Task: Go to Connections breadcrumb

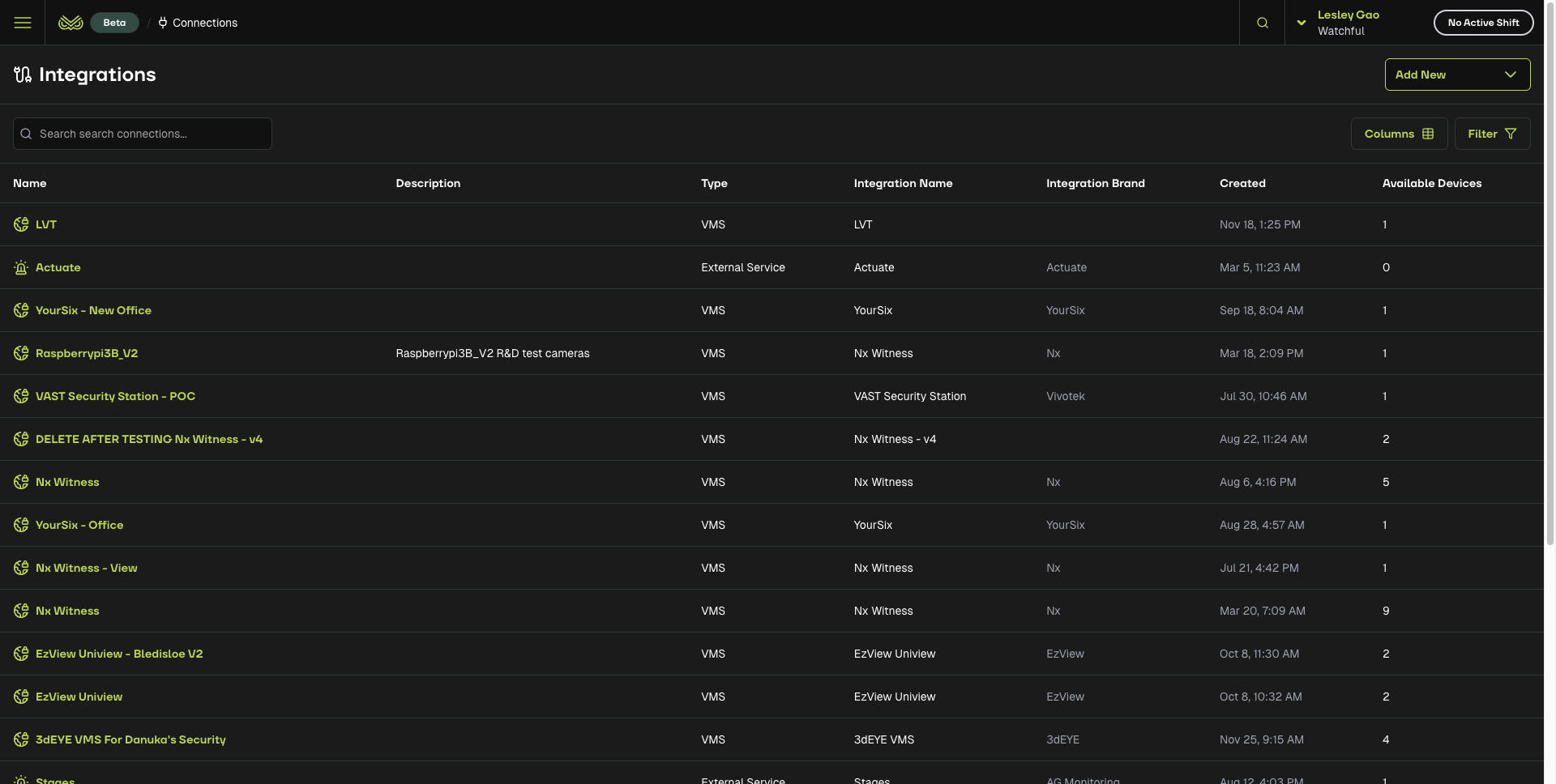Action: pyautogui.click(x=204, y=23)
